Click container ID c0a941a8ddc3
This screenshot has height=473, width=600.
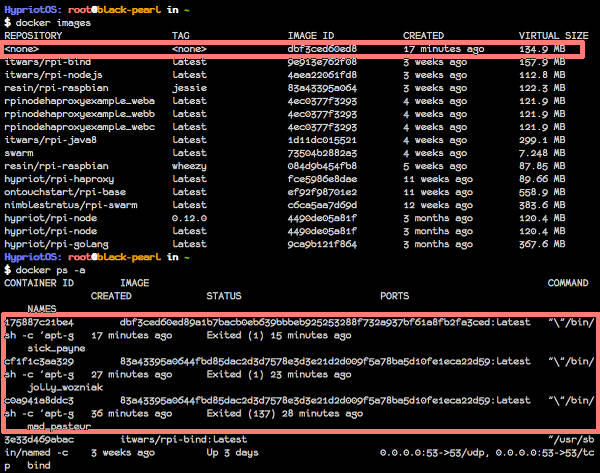(39, 401)
